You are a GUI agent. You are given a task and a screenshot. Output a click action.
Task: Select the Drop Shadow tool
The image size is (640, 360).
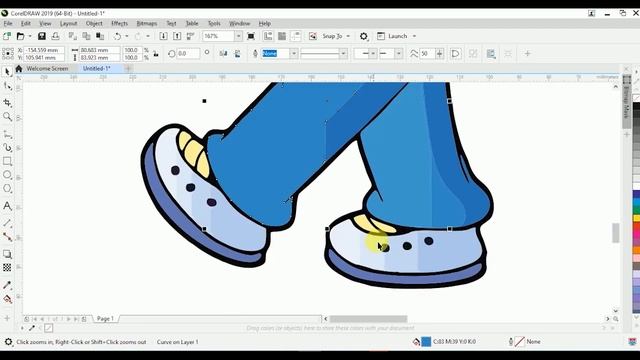[7, 254]
